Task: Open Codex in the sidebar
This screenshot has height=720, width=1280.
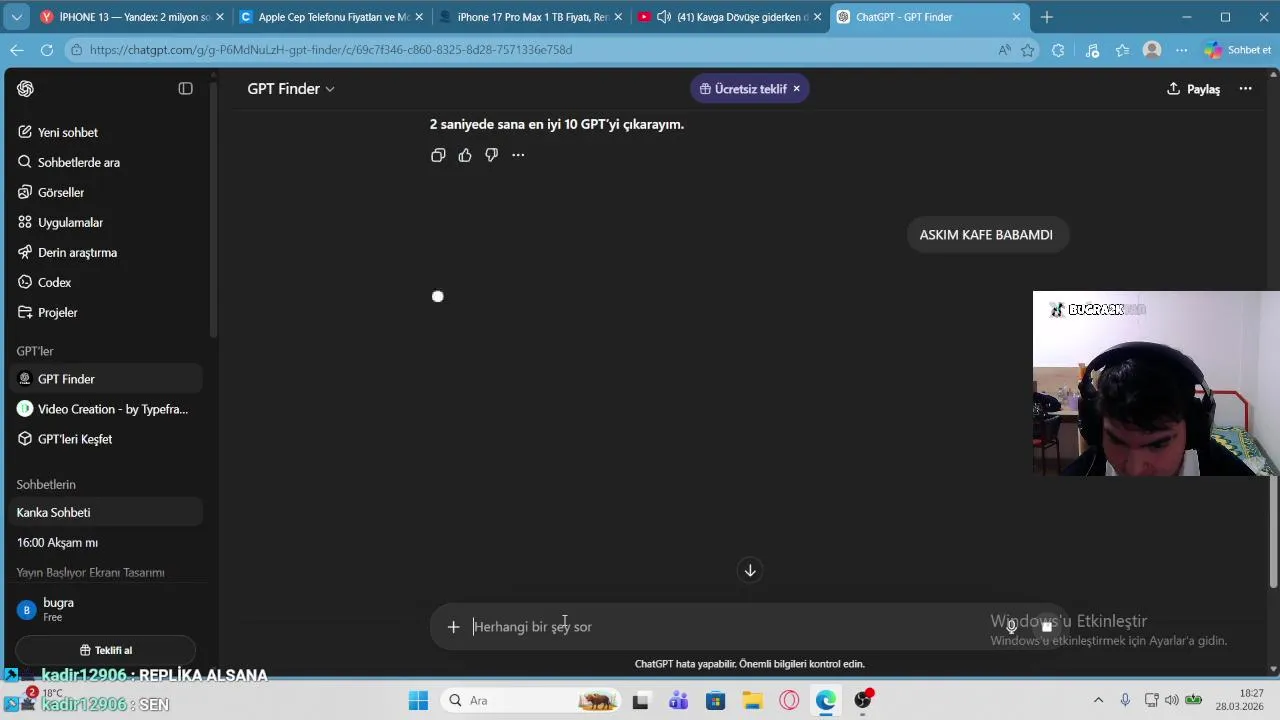Action: click(104, 282)
